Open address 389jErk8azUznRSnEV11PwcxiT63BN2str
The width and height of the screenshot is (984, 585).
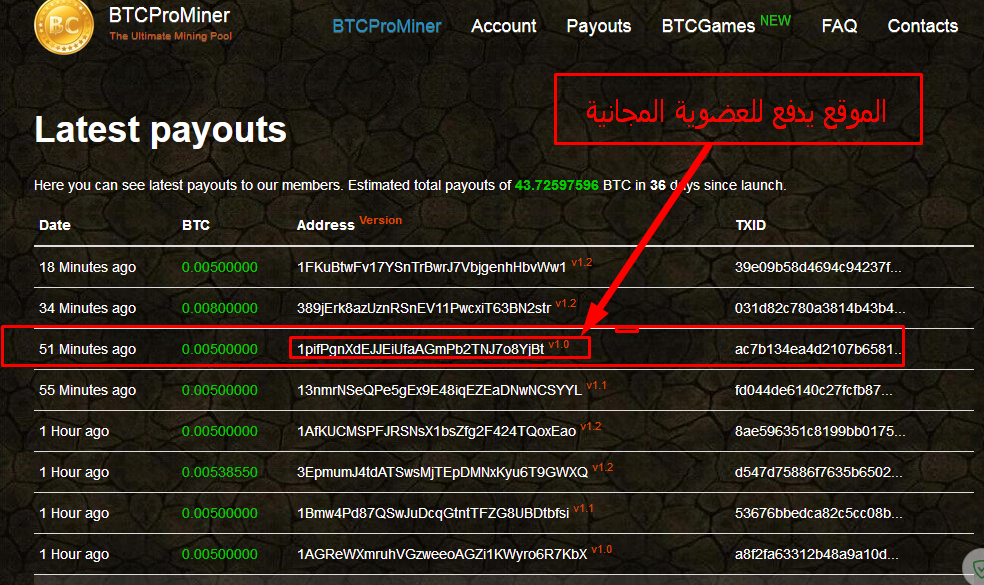click(x=424, y=308)
